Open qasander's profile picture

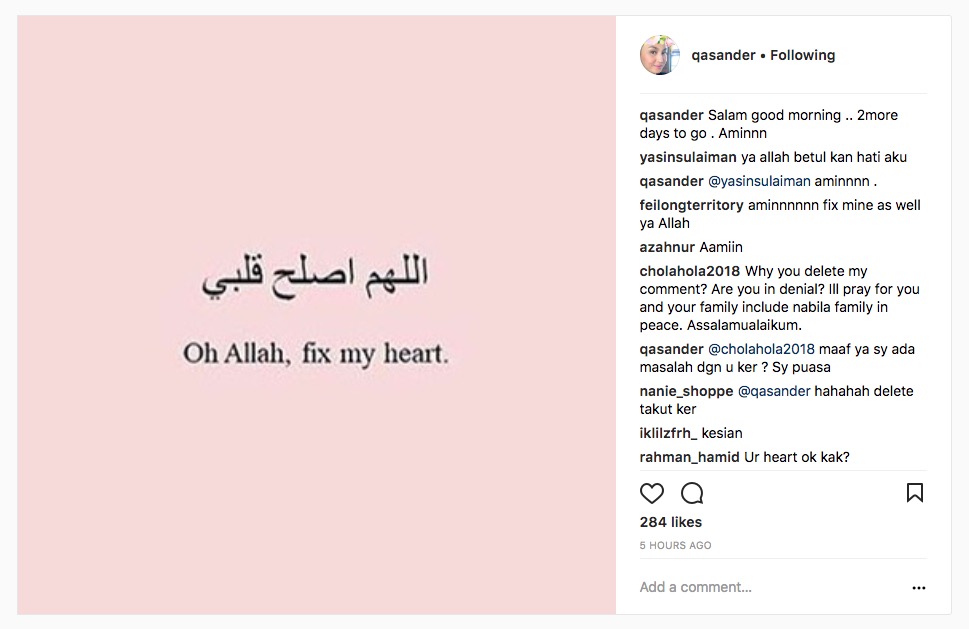point(660,55)
